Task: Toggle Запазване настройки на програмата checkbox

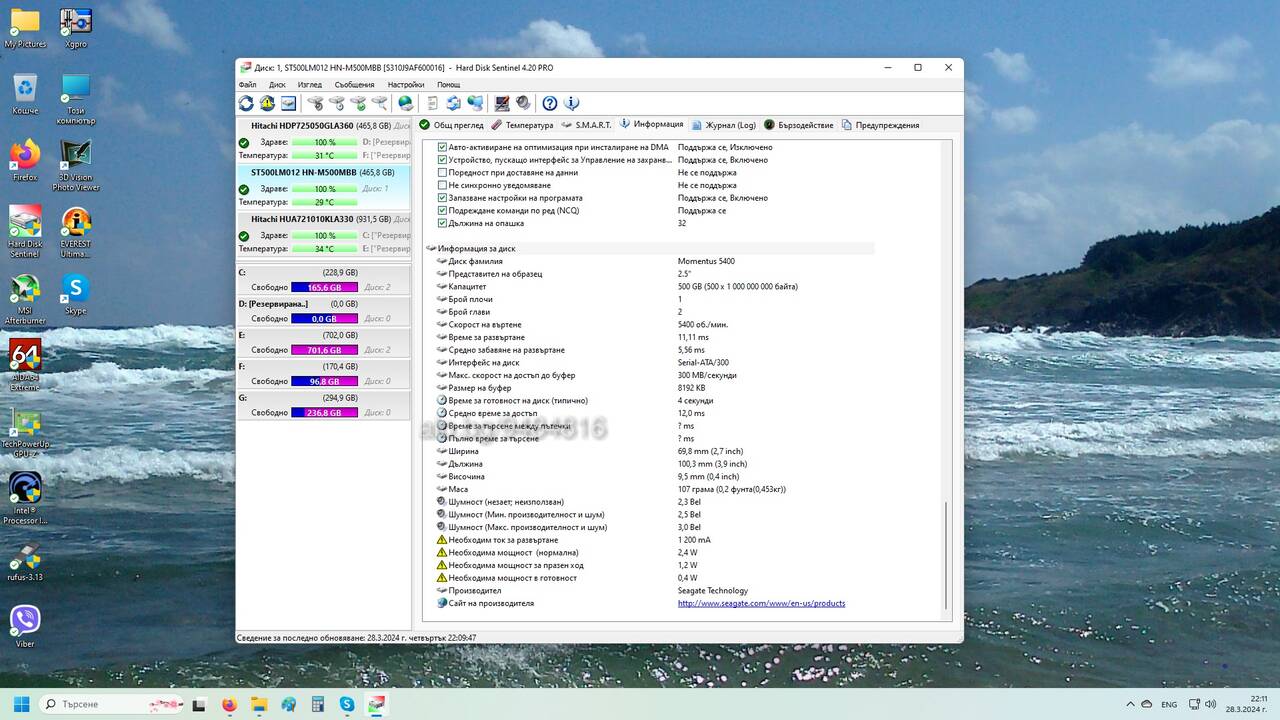Action: click(x=443, y=198)
